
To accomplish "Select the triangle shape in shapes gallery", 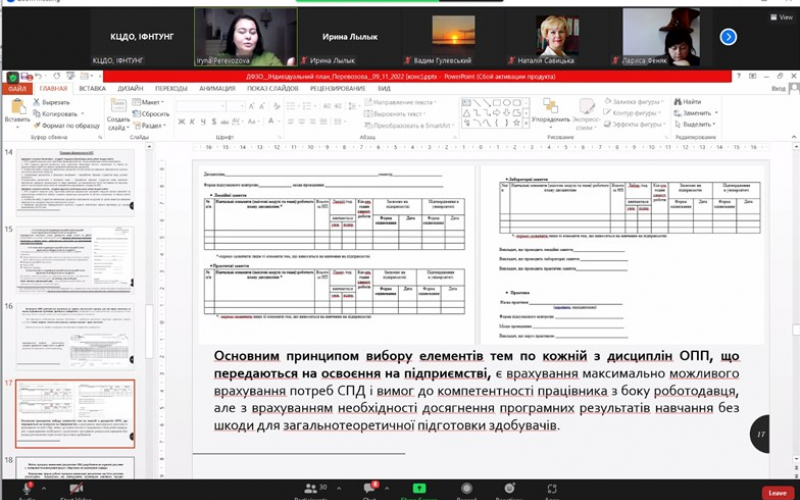I will click(467, 113).
